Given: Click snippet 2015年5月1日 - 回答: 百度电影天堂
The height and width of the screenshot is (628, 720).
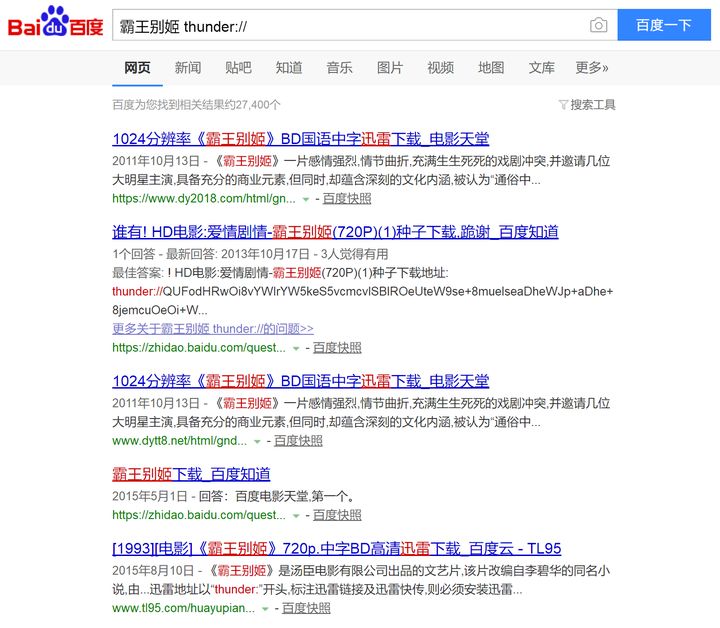Looking at the screenshot, I should [234, 496].
